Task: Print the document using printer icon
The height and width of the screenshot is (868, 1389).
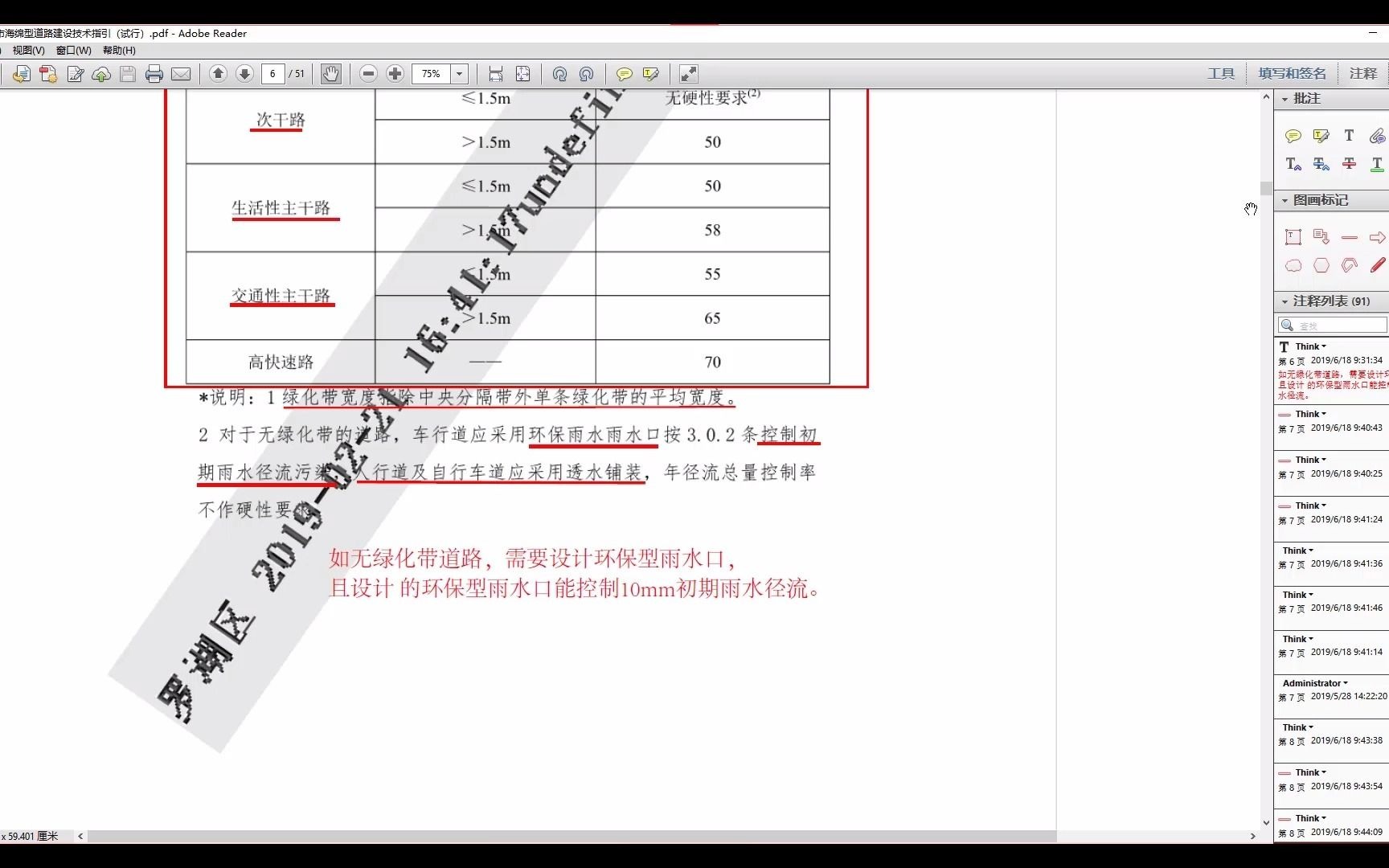Action: pyautogui.click(x=154, y=74)
